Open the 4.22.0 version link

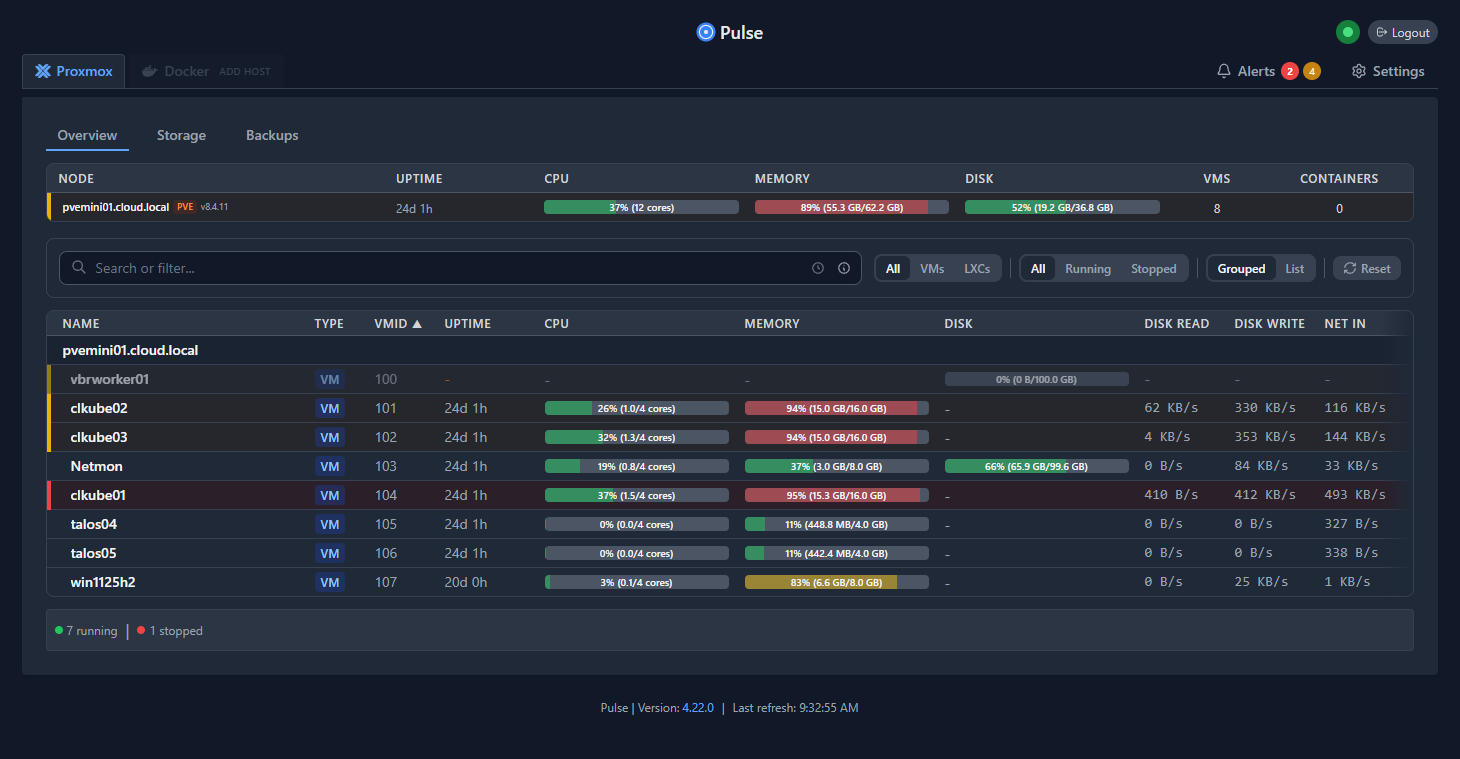(x=697, y=707)
